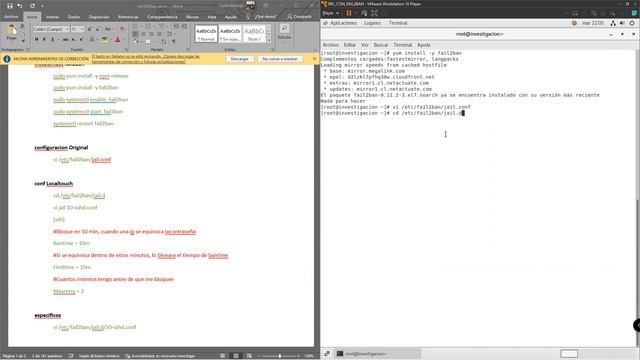640x360 pixels.
Task: Undo last action in Word
Action: pyautogui.click(x=20, y=6)
